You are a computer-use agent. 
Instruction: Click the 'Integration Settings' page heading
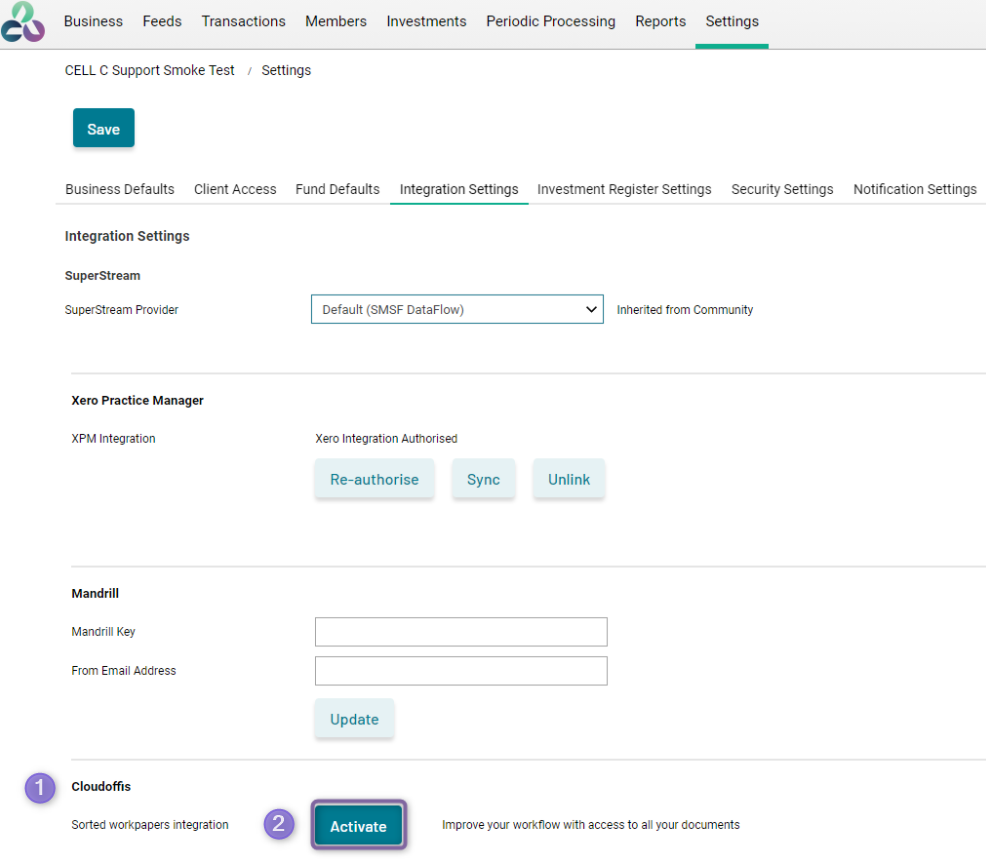pyautogui.click(x=127, y=236)
